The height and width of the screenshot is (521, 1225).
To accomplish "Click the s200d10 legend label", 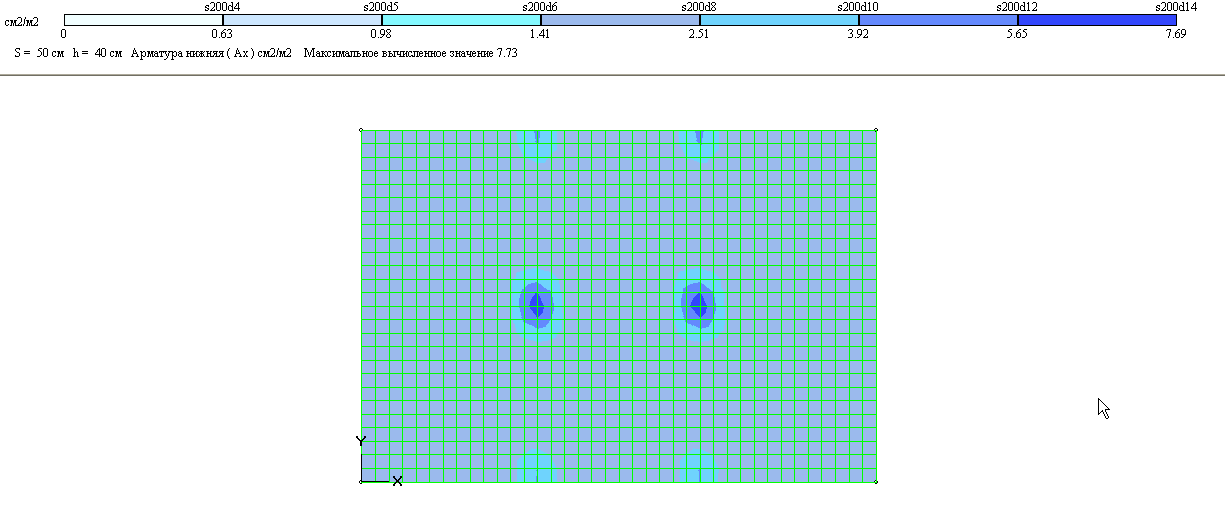I will pyautogui.click(x=858, y=7).
